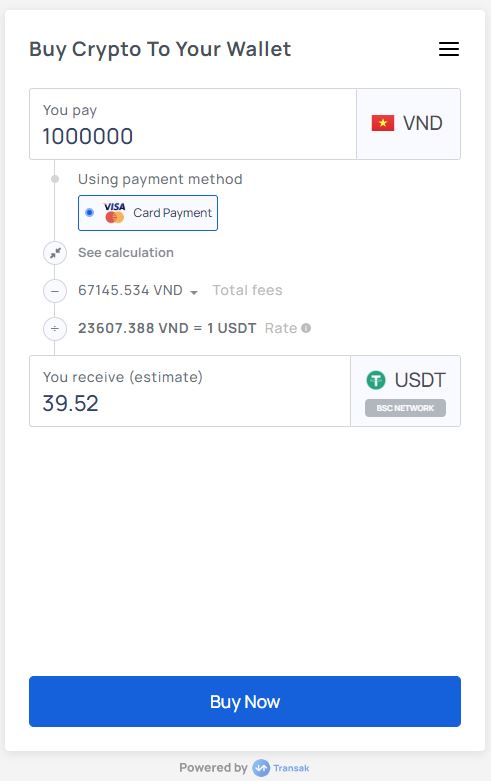491x781 pixels.
Task: Click the divide circle rate icon
Action: click(55, 329)
